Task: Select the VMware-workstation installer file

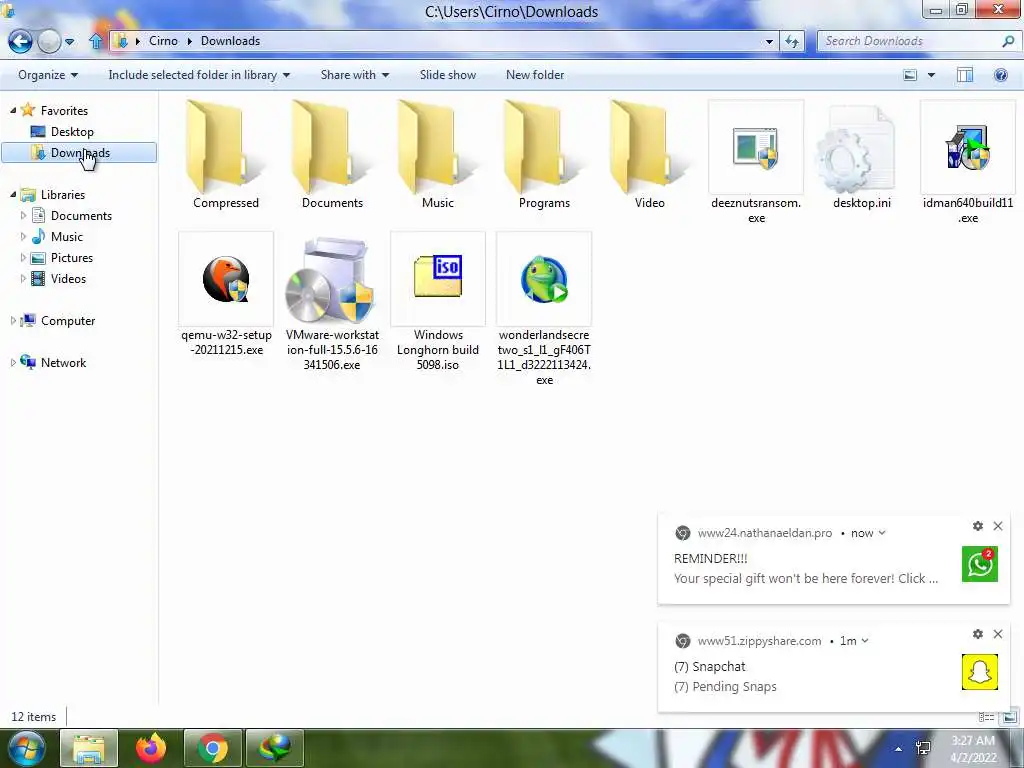Action: (x=332, y=302)
